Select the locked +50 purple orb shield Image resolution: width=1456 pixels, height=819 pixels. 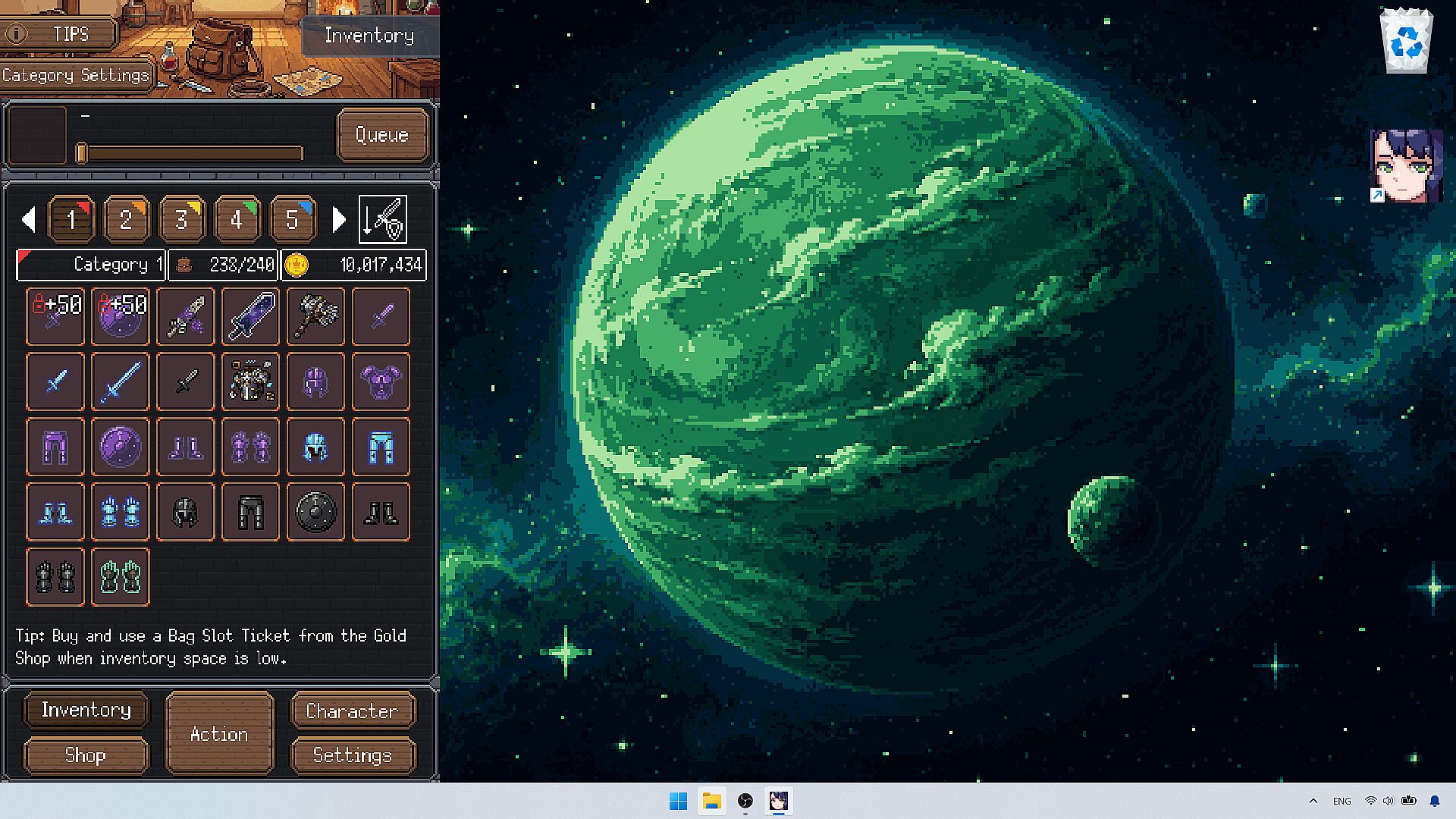click(x=121, y=316)
